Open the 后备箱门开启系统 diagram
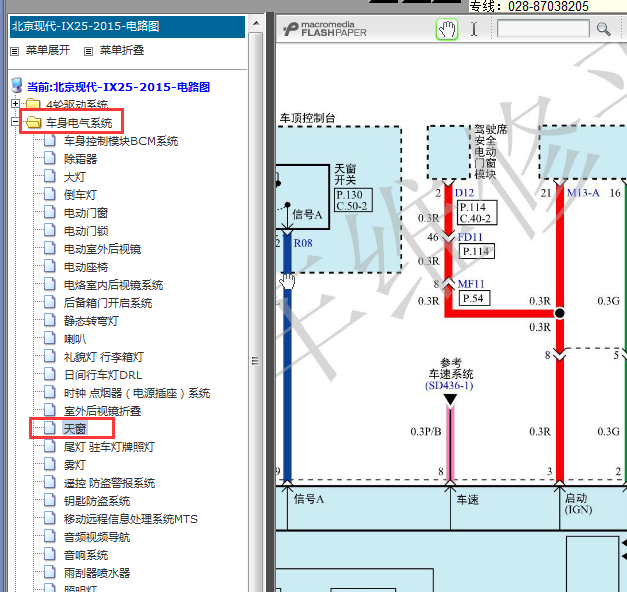 tap(108, 303)
